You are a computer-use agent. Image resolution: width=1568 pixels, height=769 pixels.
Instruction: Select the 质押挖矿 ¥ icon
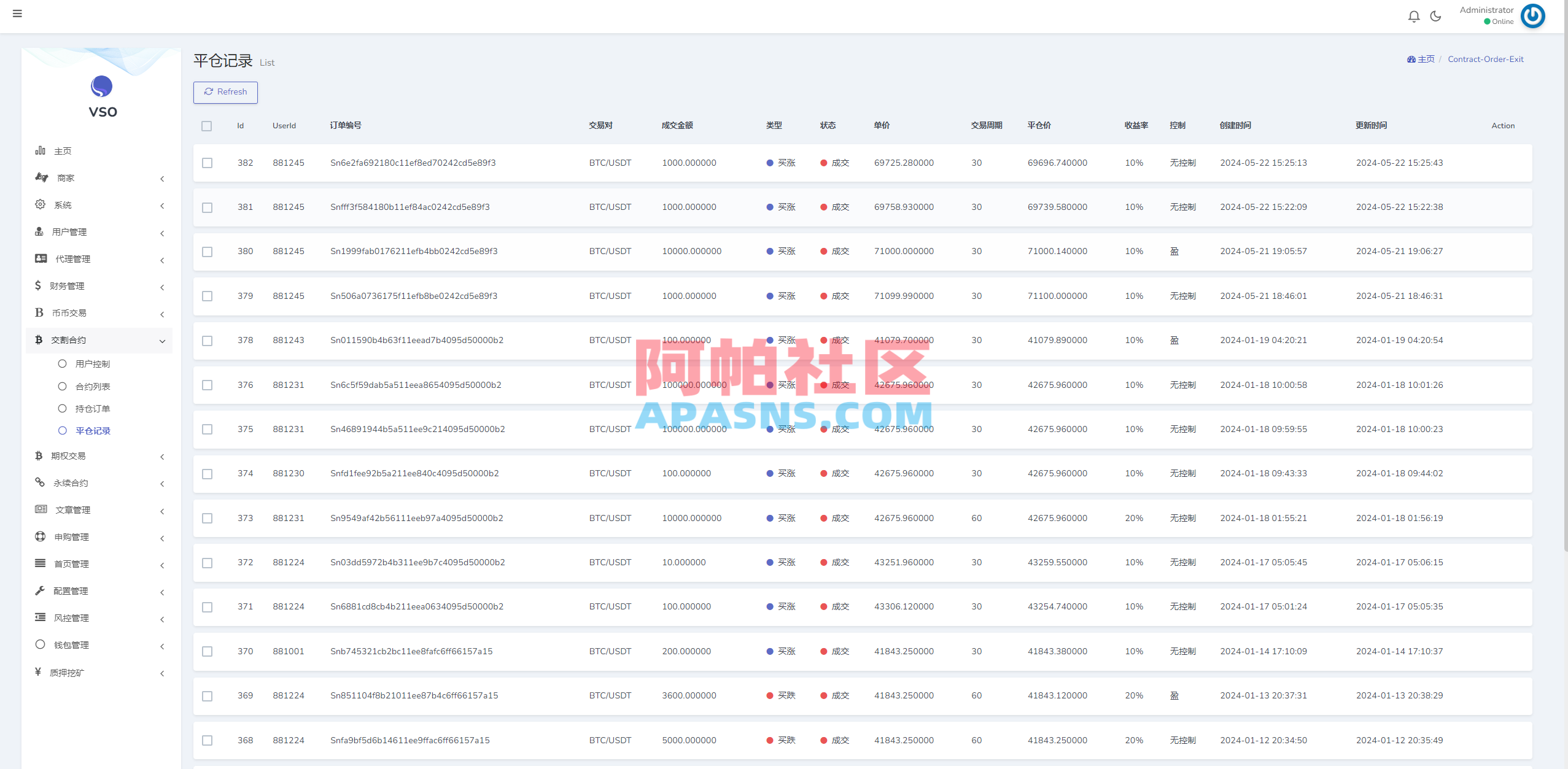point(37,672)
